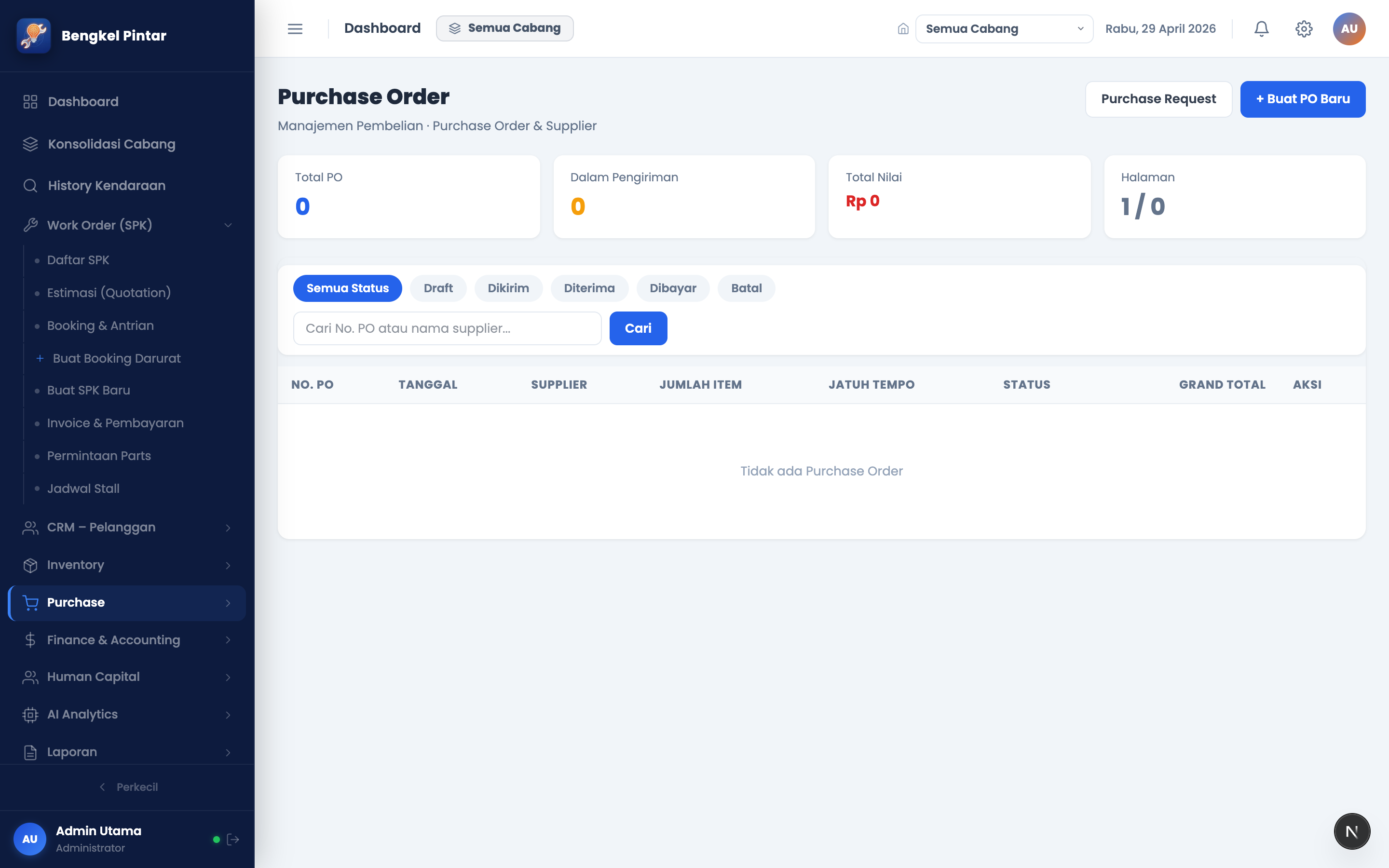Open notifications bell
Image resolution: width=1389 pixels, height=868 pixels.
(x=1261, y=29)
